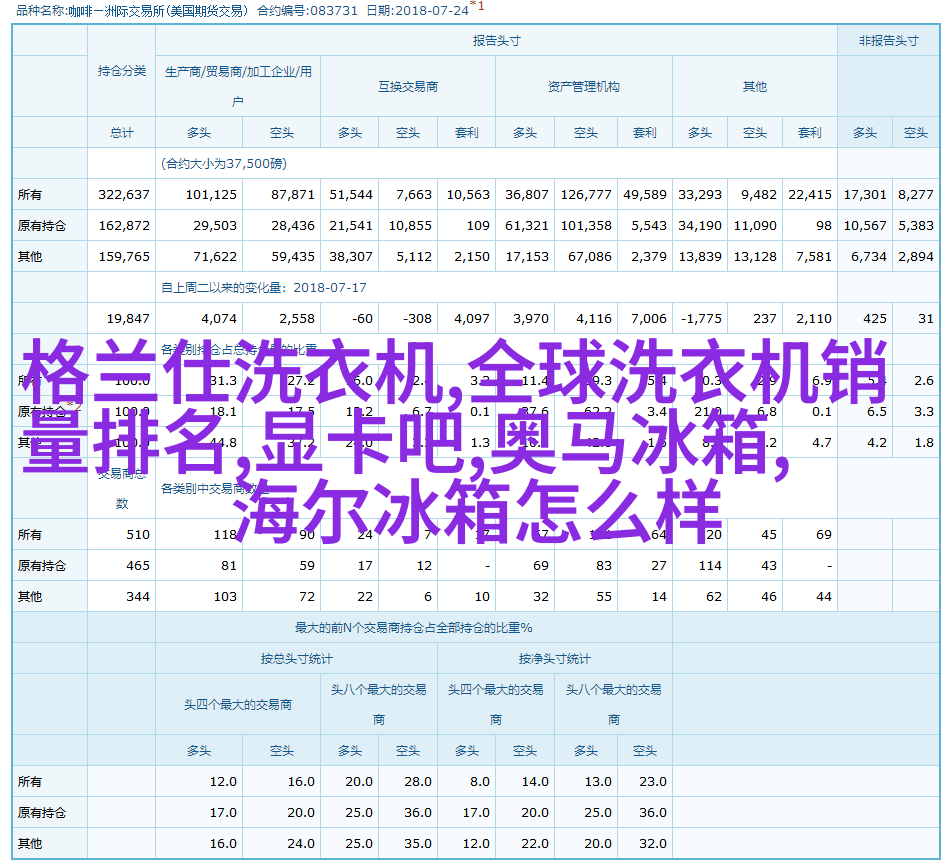Select the trader count 114
Screen dimensions: 950x867
point(710,565)
